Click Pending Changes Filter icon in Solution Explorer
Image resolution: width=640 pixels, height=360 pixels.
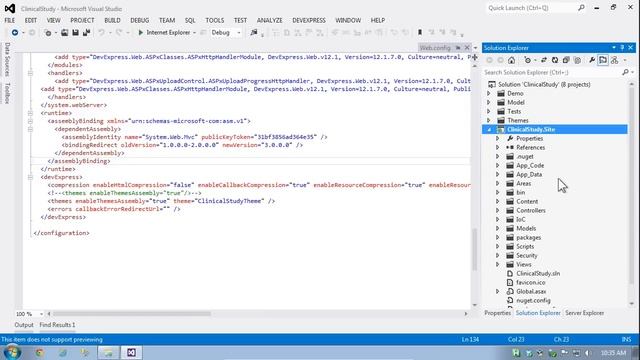tap(527, 60)
